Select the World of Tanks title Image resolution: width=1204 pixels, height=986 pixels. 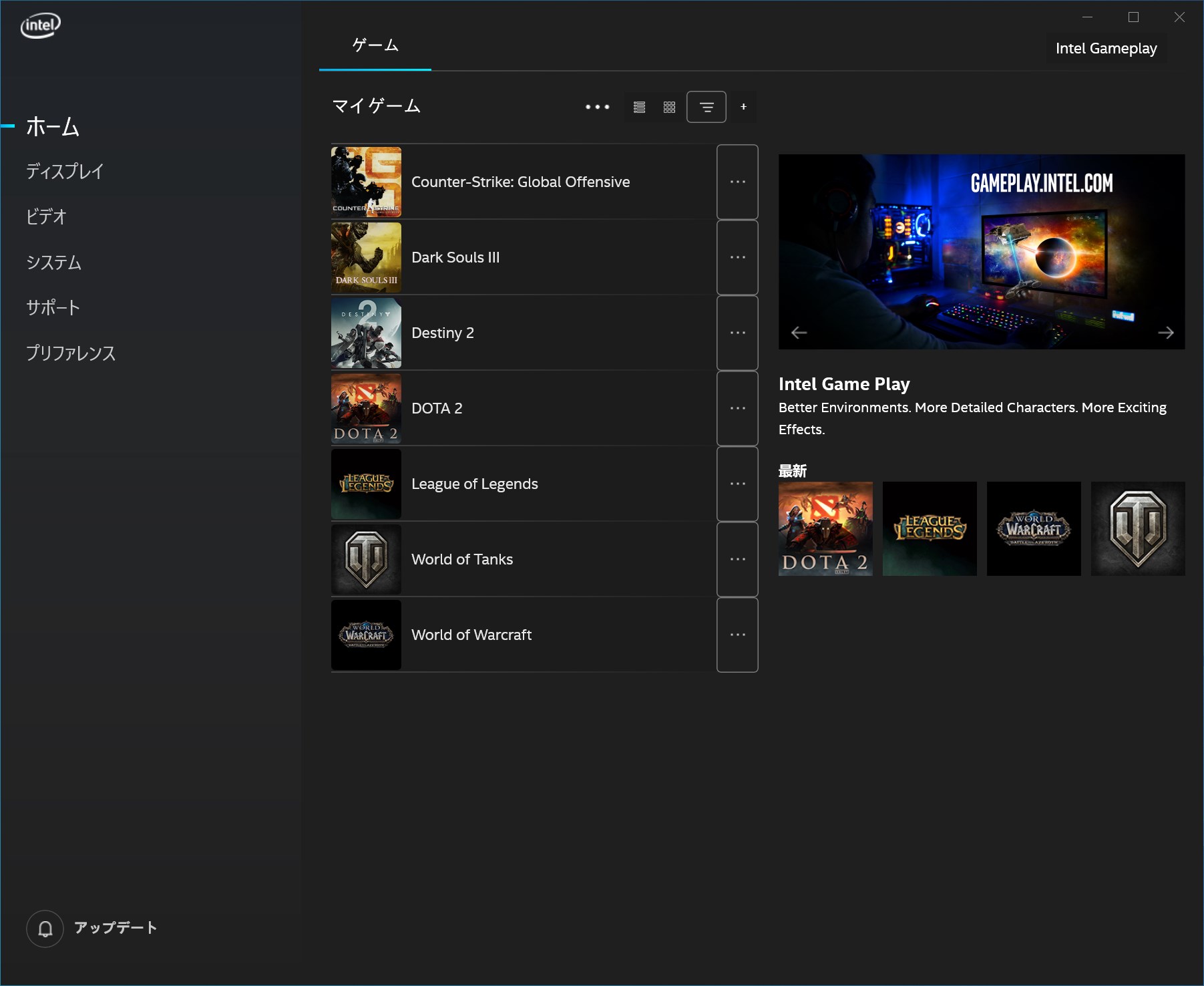point(462,559)
